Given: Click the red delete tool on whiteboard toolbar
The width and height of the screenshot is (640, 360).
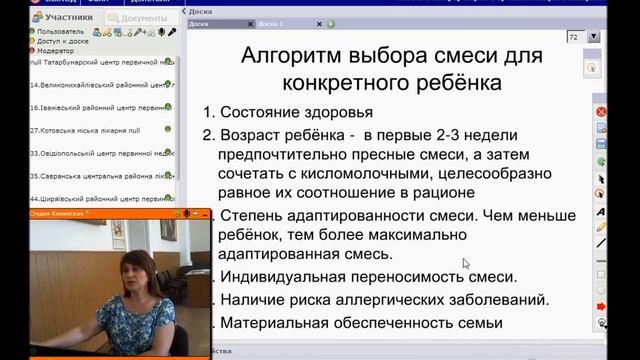Looking at the screenshot, I should (x=601, y=112).
